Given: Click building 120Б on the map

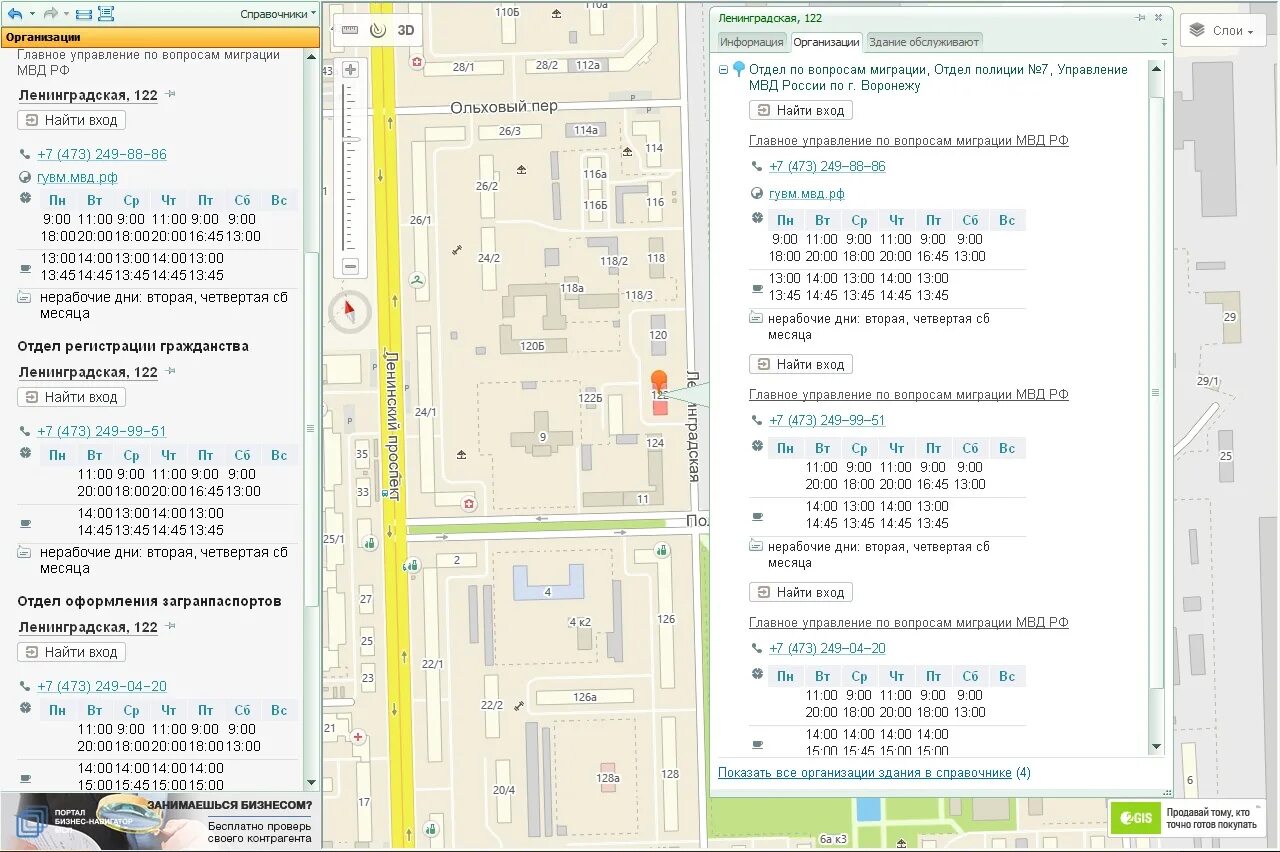Looking at the screenshot, I should pos(531,346).
